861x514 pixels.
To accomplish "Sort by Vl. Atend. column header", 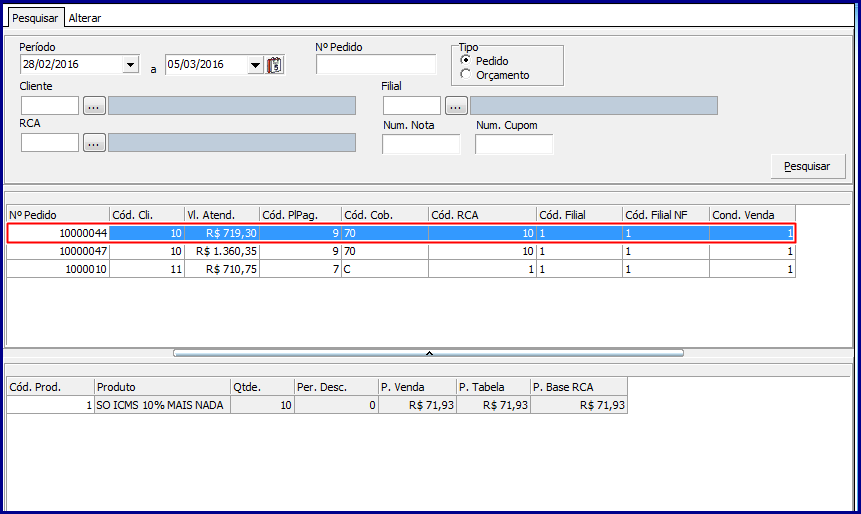I will coord(222,215).
